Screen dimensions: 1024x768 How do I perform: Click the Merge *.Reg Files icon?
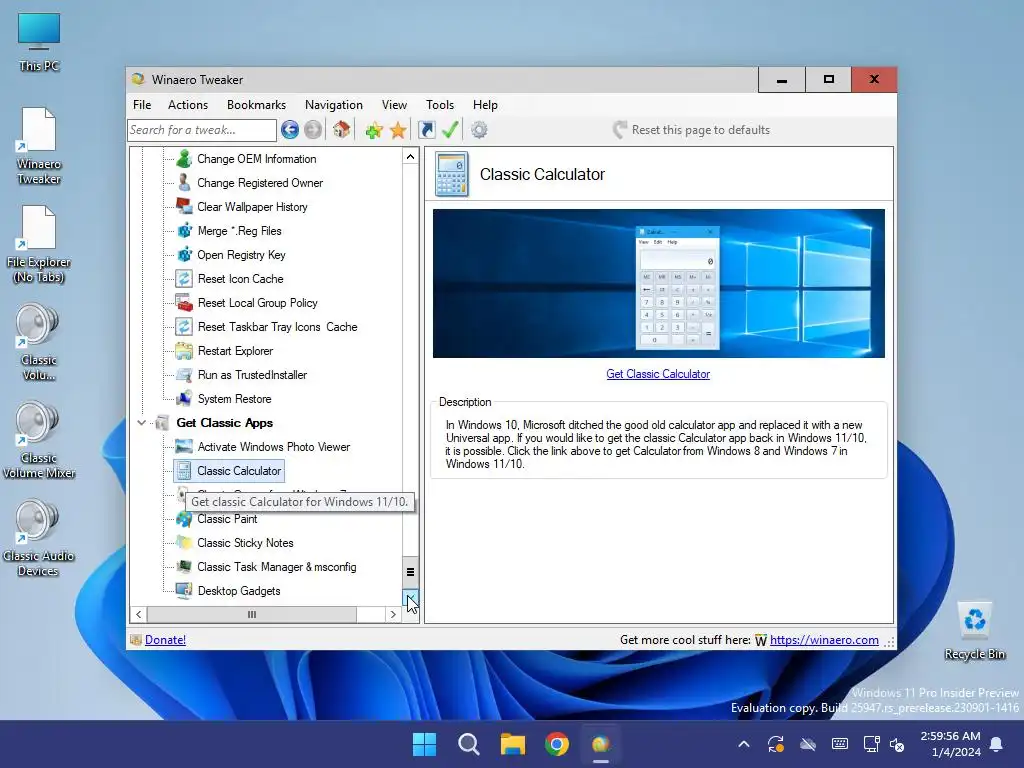point(184,231)
